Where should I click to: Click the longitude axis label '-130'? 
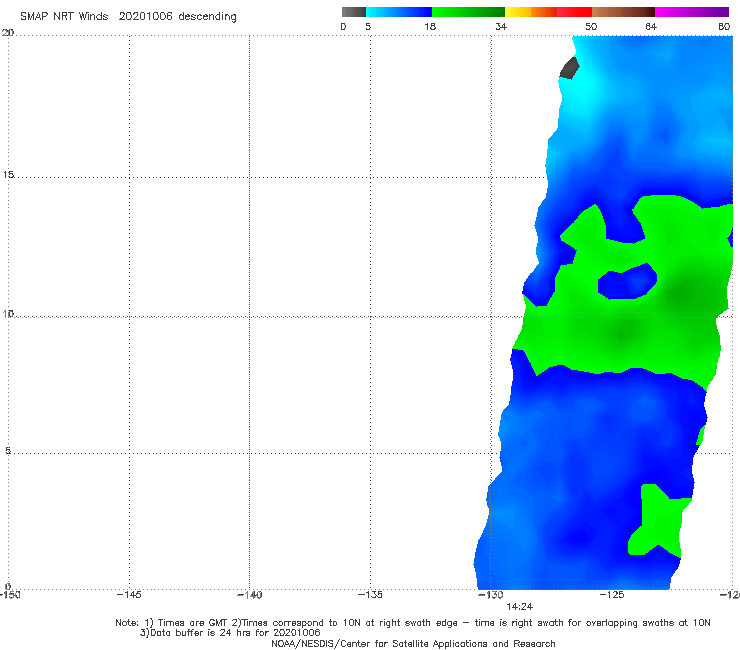pos(491,595)
